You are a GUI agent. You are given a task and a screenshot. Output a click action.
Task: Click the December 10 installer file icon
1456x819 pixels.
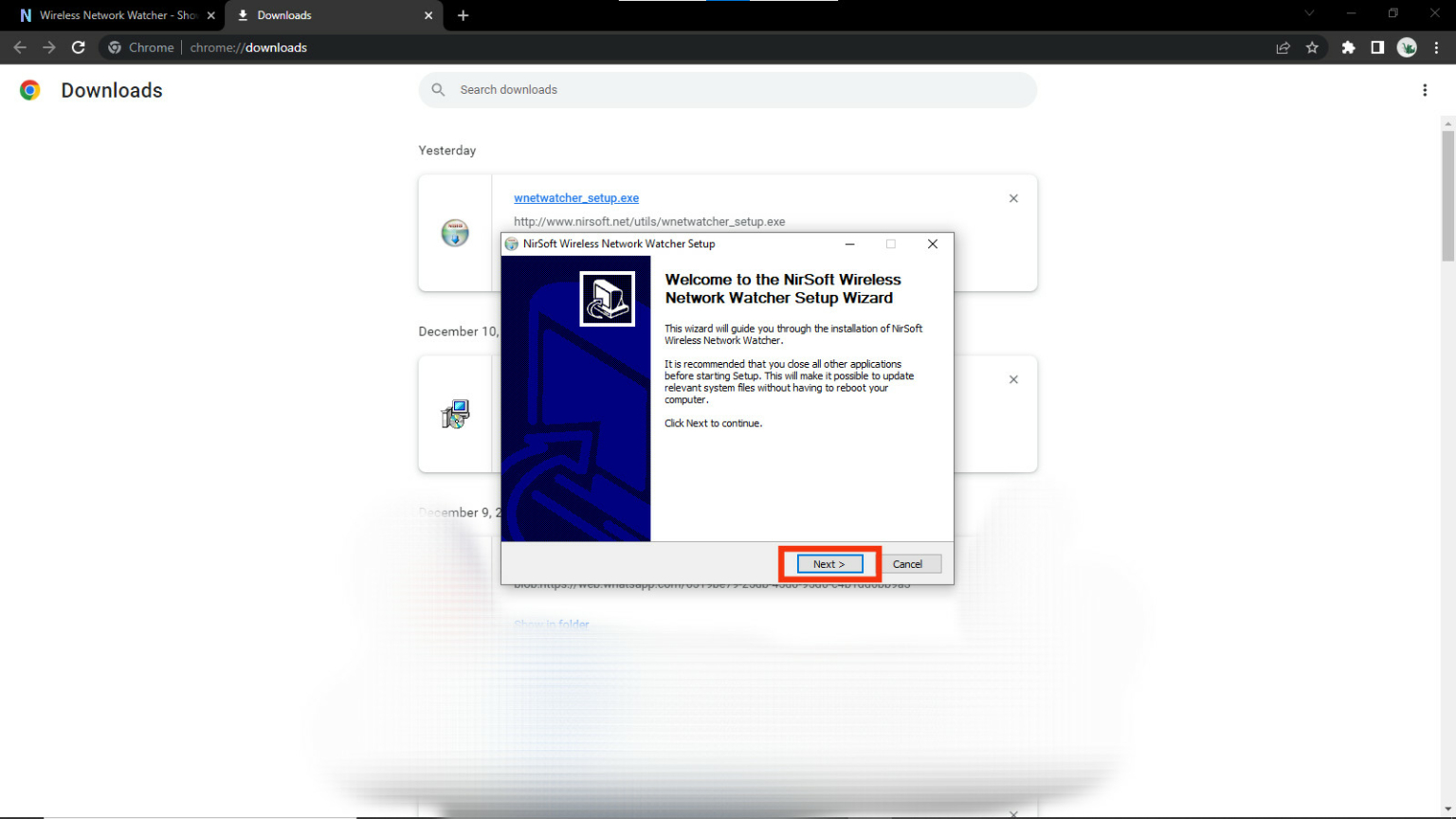(455, 413)
